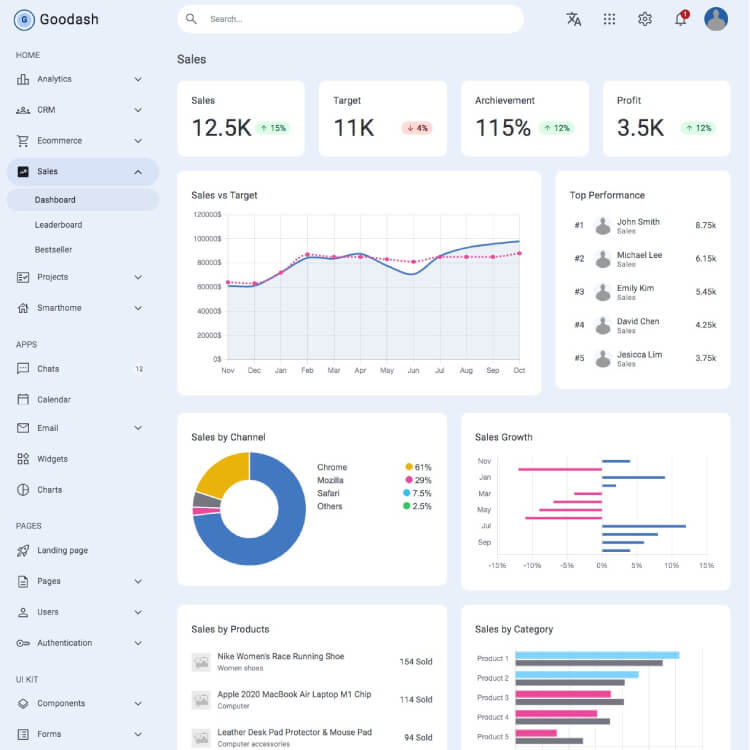
Task: Open Widgets in the sidebar
Action: pos(52,459)
